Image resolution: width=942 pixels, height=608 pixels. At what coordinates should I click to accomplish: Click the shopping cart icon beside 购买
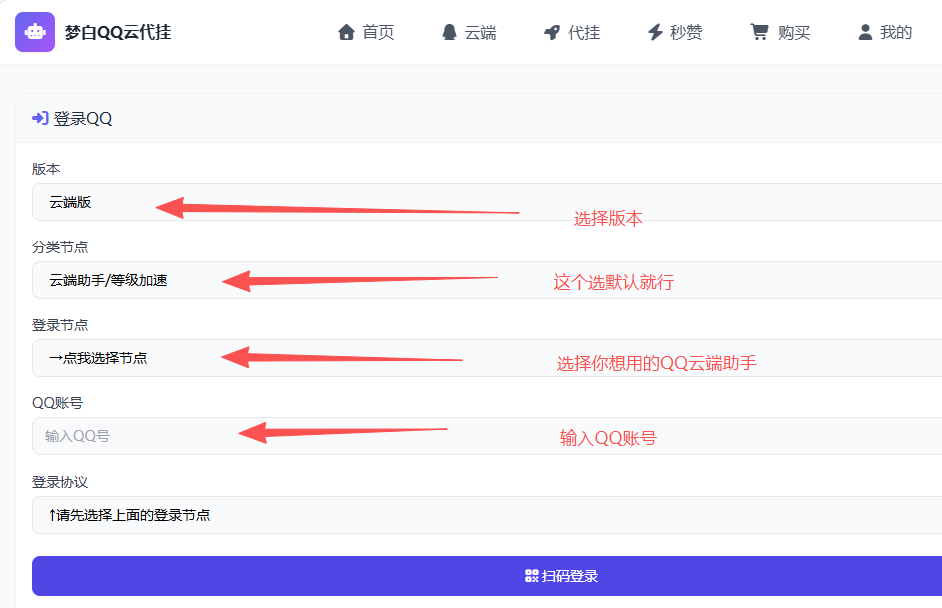[759, 32]
